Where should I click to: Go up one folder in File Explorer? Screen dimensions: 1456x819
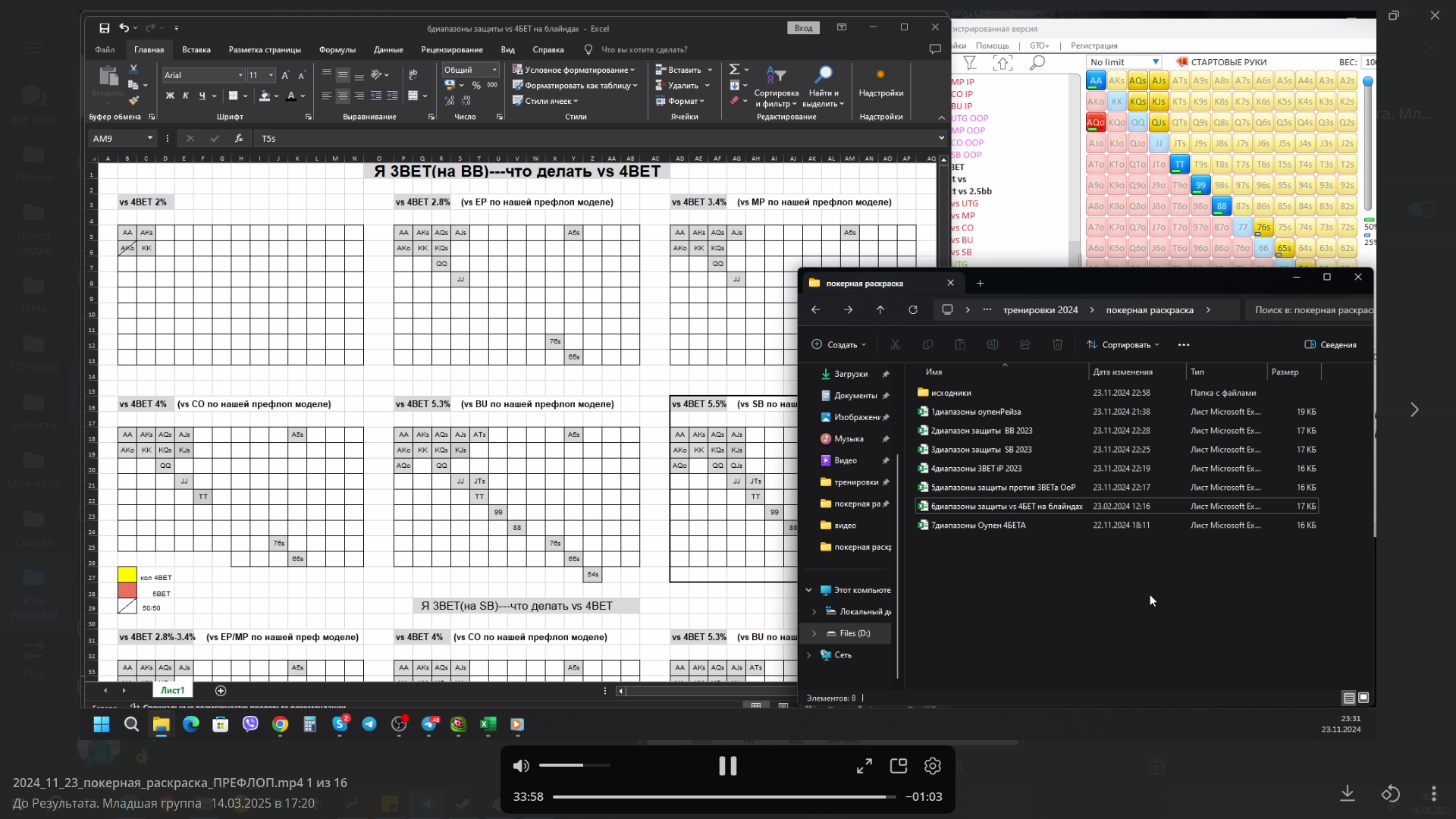tap(880, 309)
